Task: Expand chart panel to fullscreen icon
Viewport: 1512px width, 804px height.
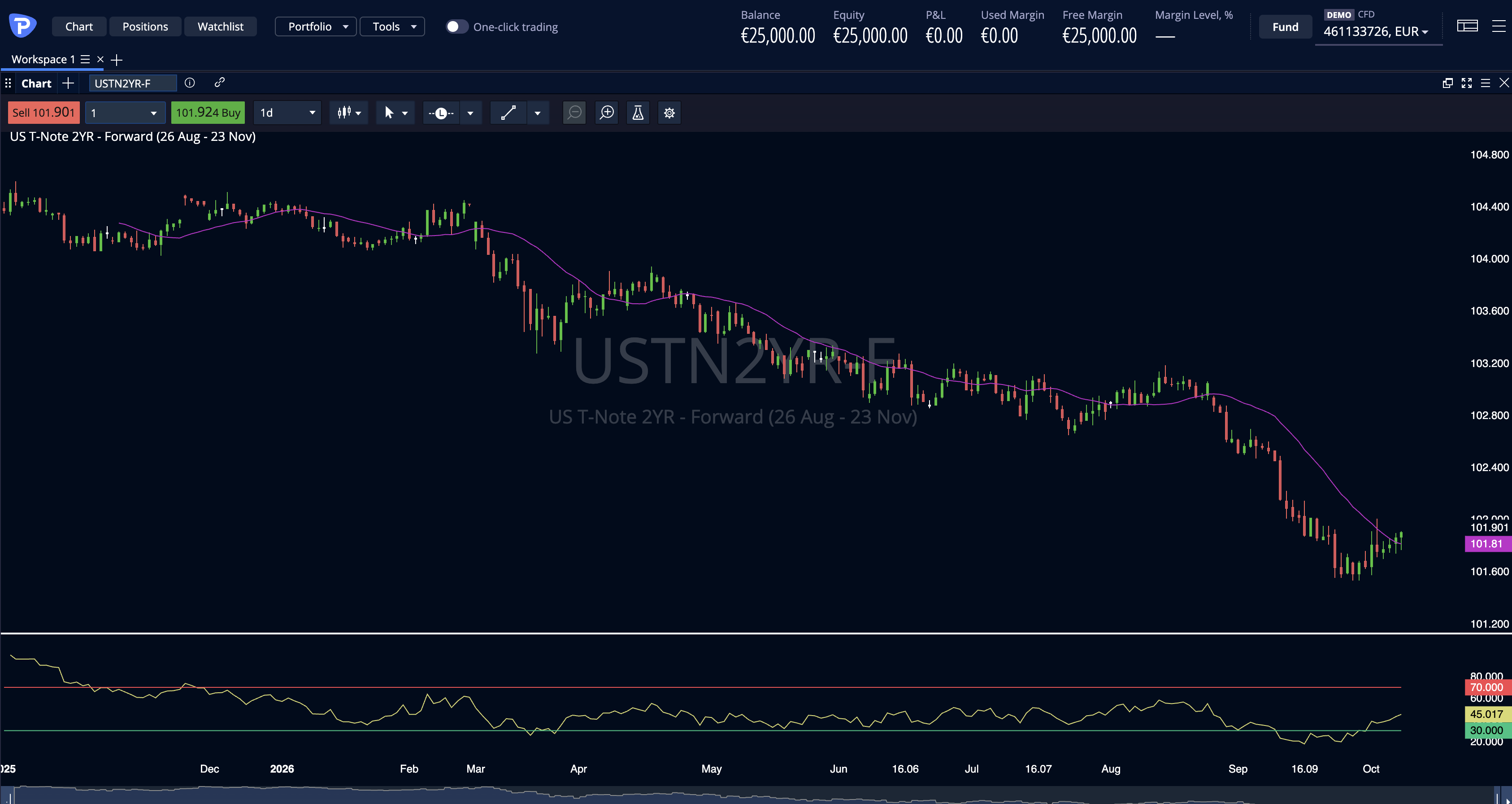Action: click(x=1467, y=83)
